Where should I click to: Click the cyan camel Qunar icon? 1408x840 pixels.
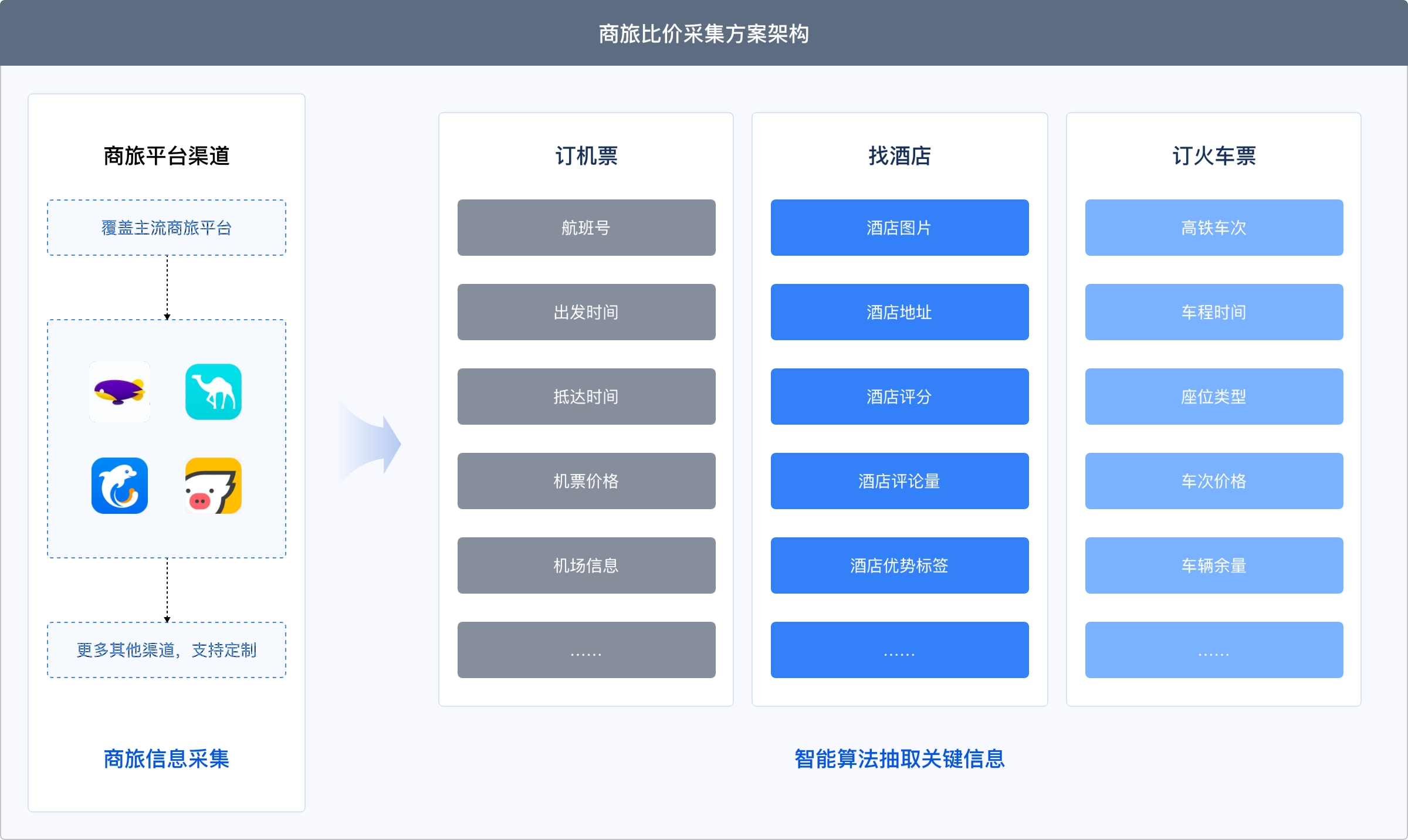pyautogui.click(x=214, y=391)
